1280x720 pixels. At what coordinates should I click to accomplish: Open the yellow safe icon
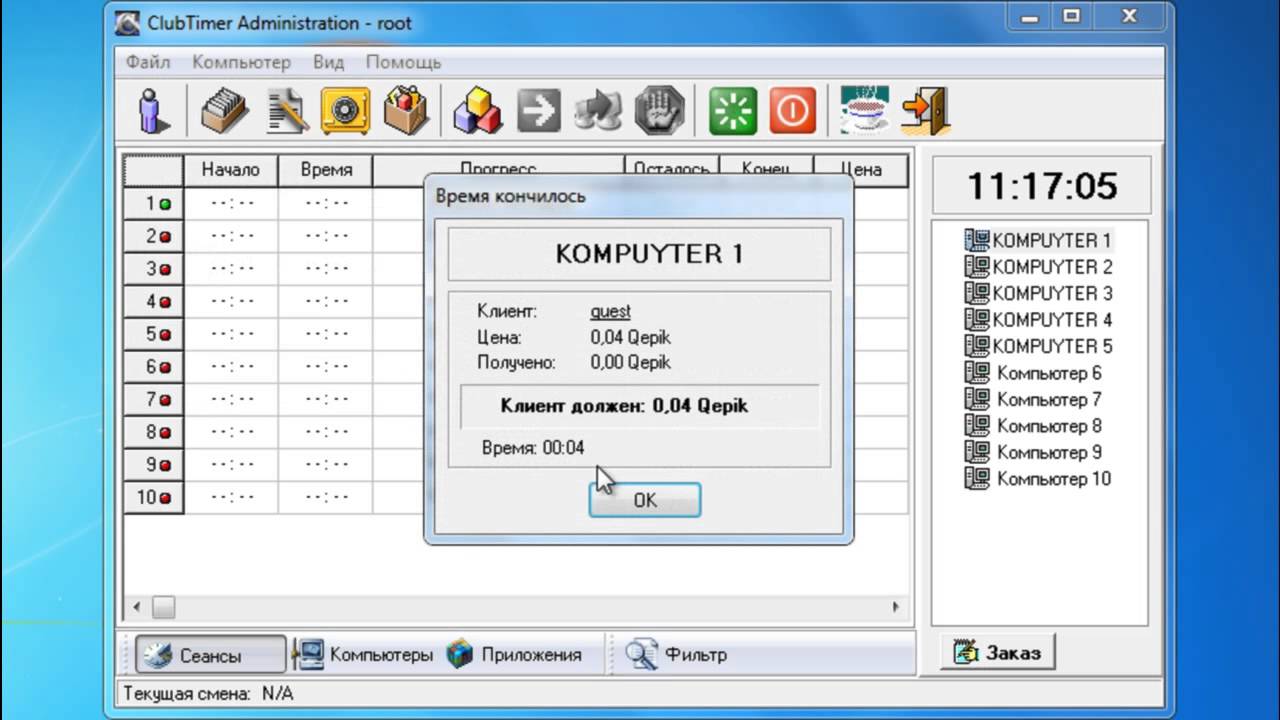pyautogui.click(x=345, y=110)
